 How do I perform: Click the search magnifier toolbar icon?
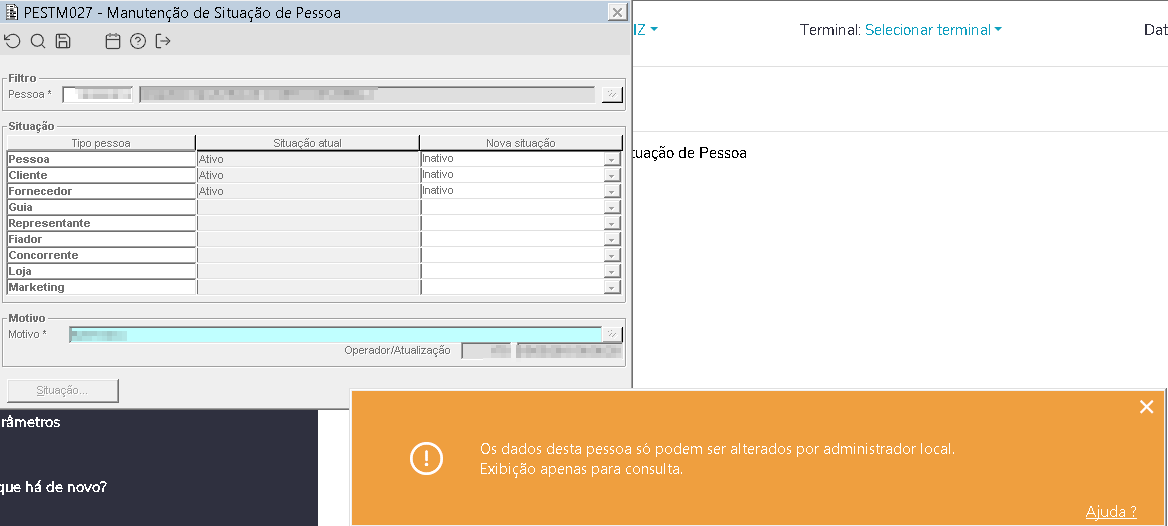click(38, 42)
